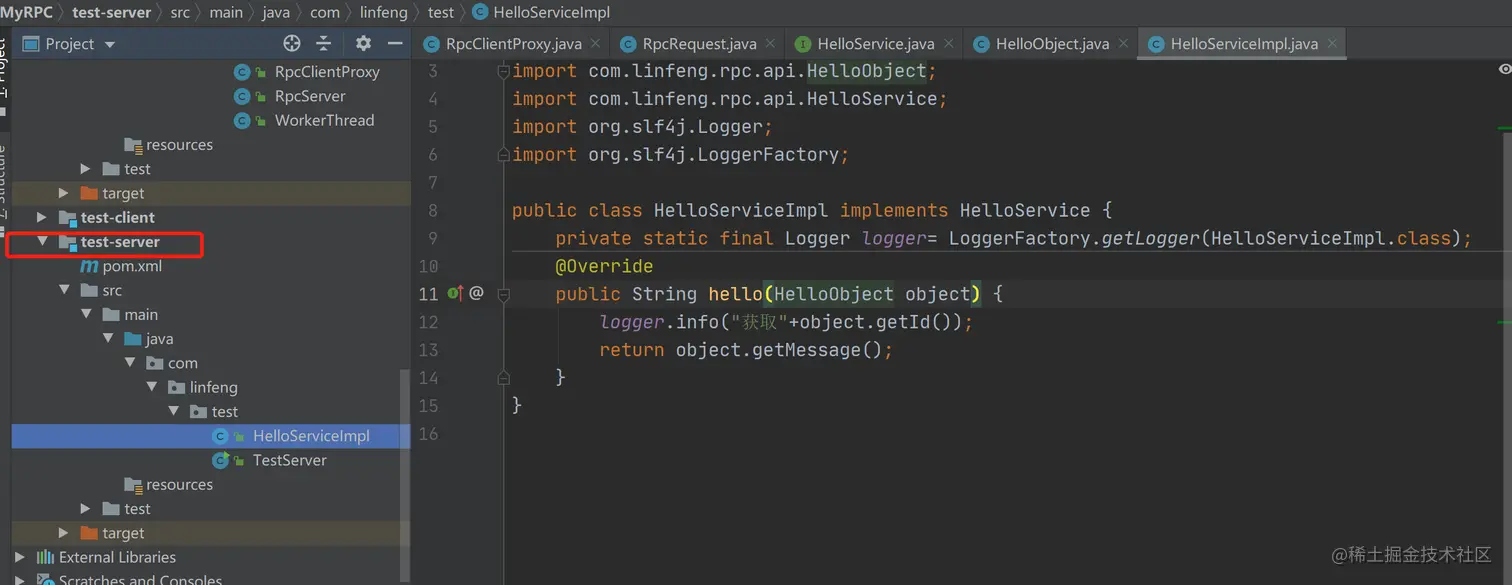The width and height of the screenshot is (1512, 585).
Task: Click java in the breadcrumb bar
Action: [x=275, y=12]
